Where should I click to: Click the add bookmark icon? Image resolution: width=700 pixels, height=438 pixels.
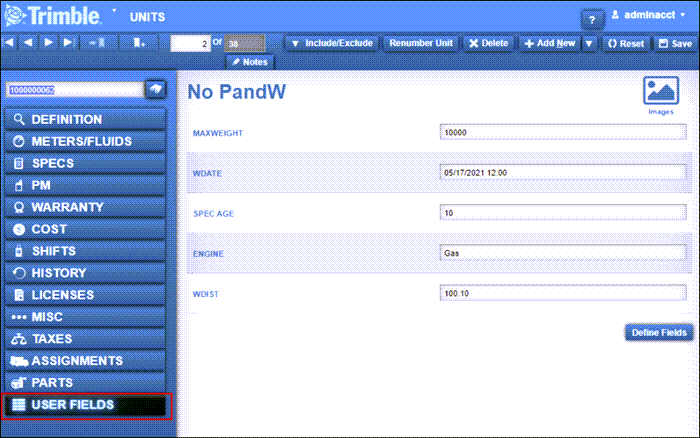139,43
